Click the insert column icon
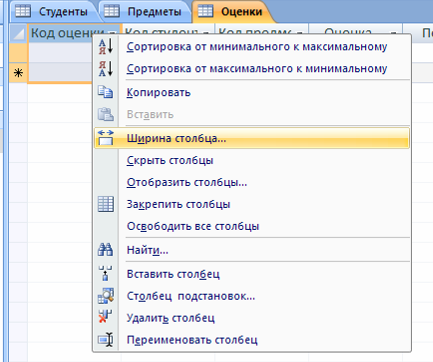The width and height of the screenshot is (433, 362). (x=106, y=274)
